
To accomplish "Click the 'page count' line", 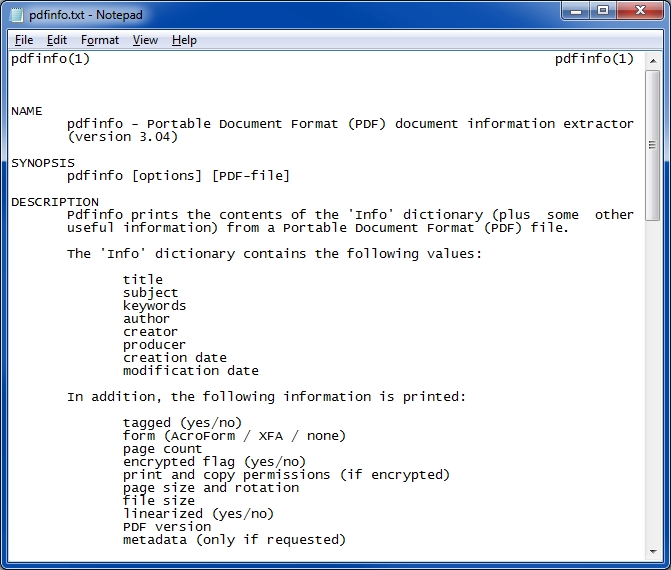I will pos(163,449).
